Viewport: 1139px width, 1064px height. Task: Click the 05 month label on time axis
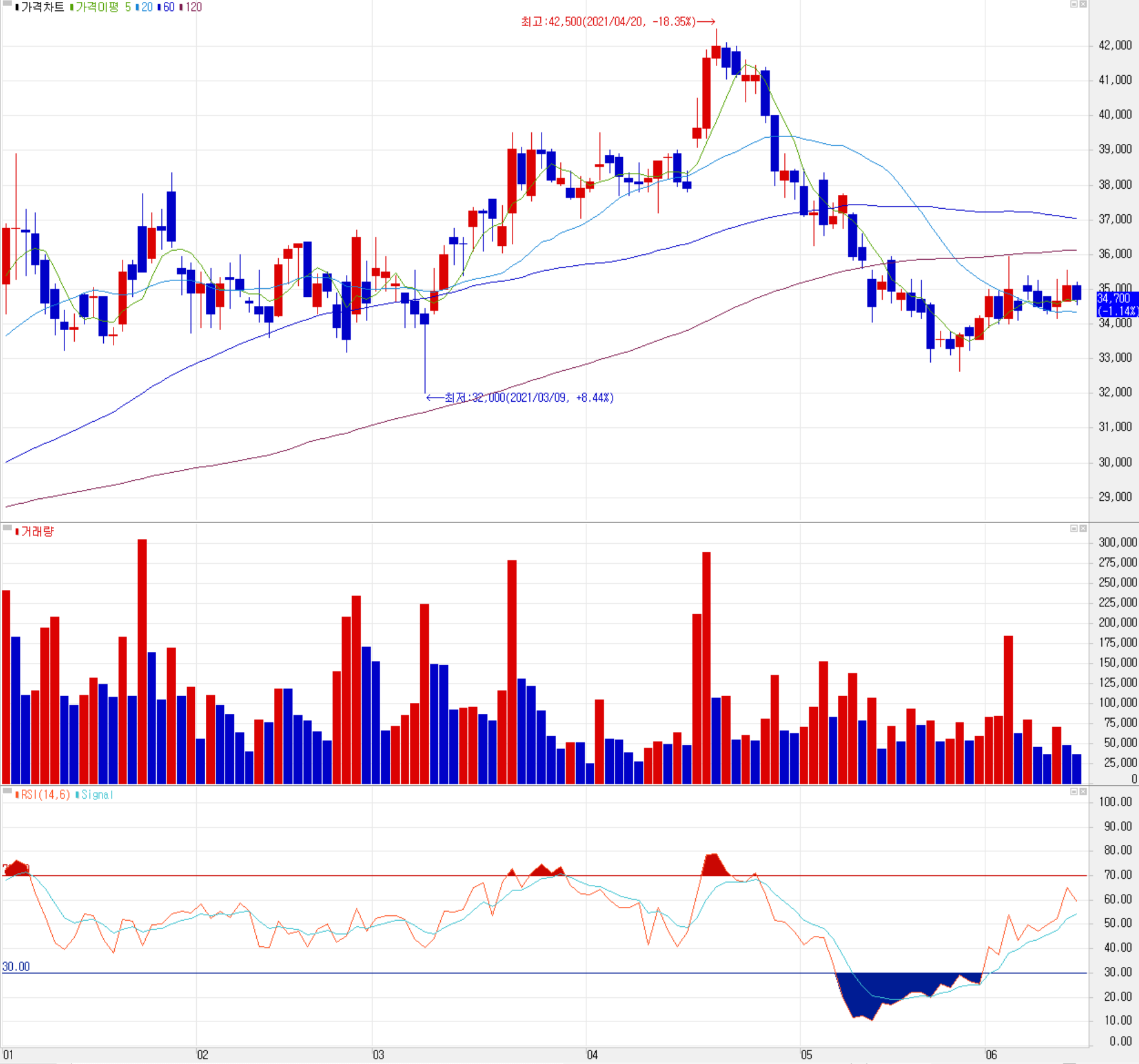click(806, 1055)
